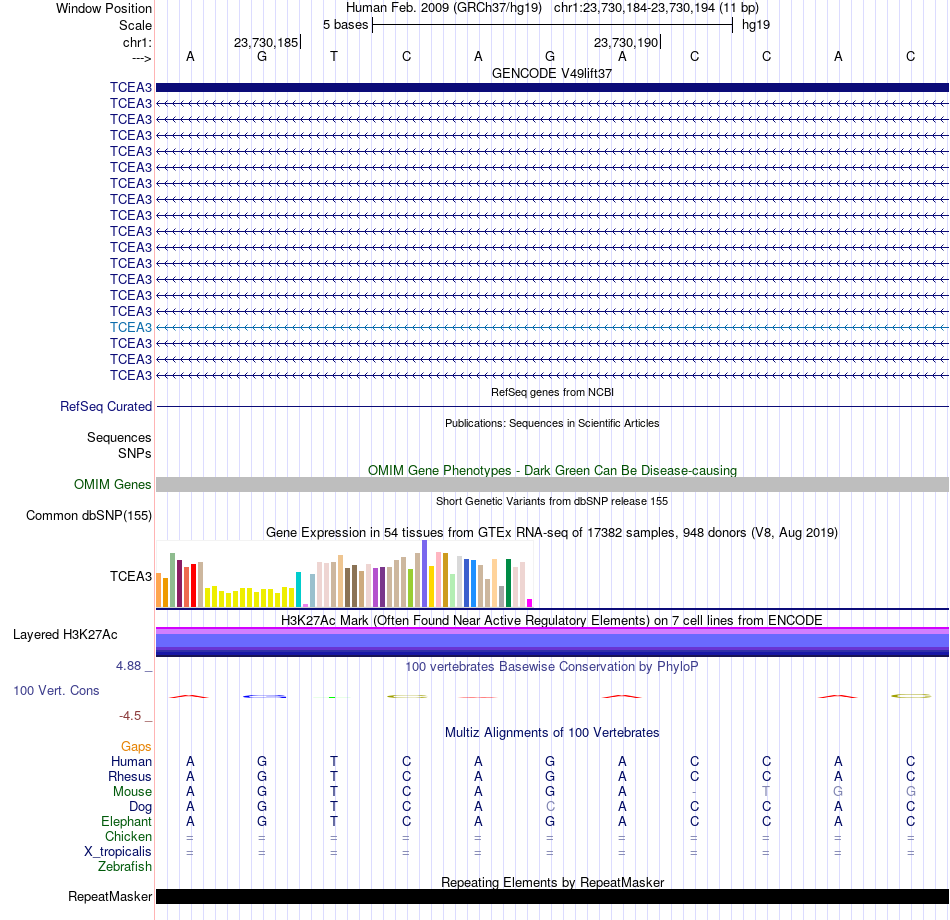Open "Repeating Elements by RepeatMasker" title
This screenshot has height=920, width=950.
[552, 882]
